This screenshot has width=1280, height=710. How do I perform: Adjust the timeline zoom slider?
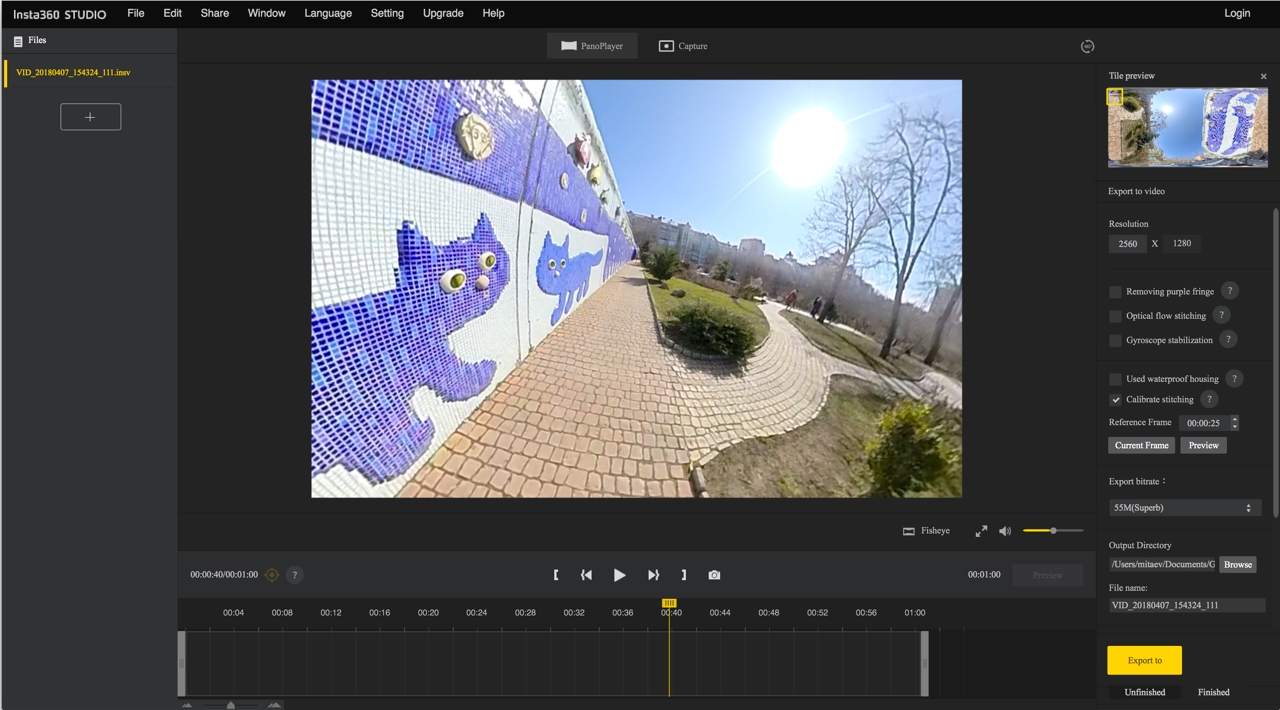(231, 705)
